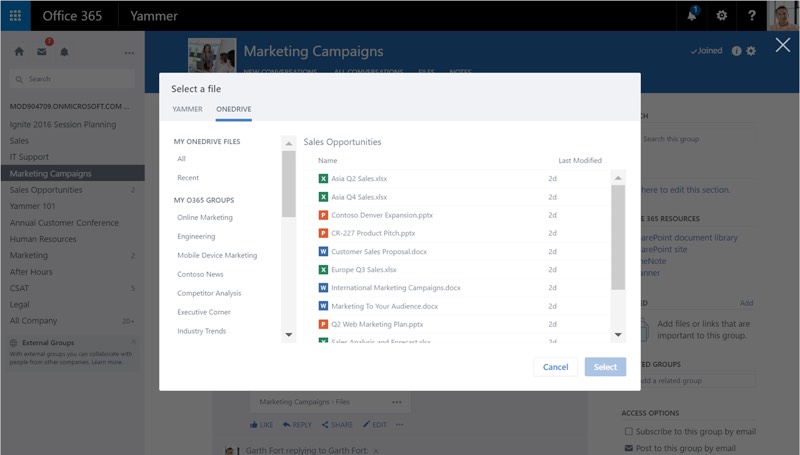
Task: Check Subscribe to this group by email
Action: pyautogui.click(x=627, y=431)
